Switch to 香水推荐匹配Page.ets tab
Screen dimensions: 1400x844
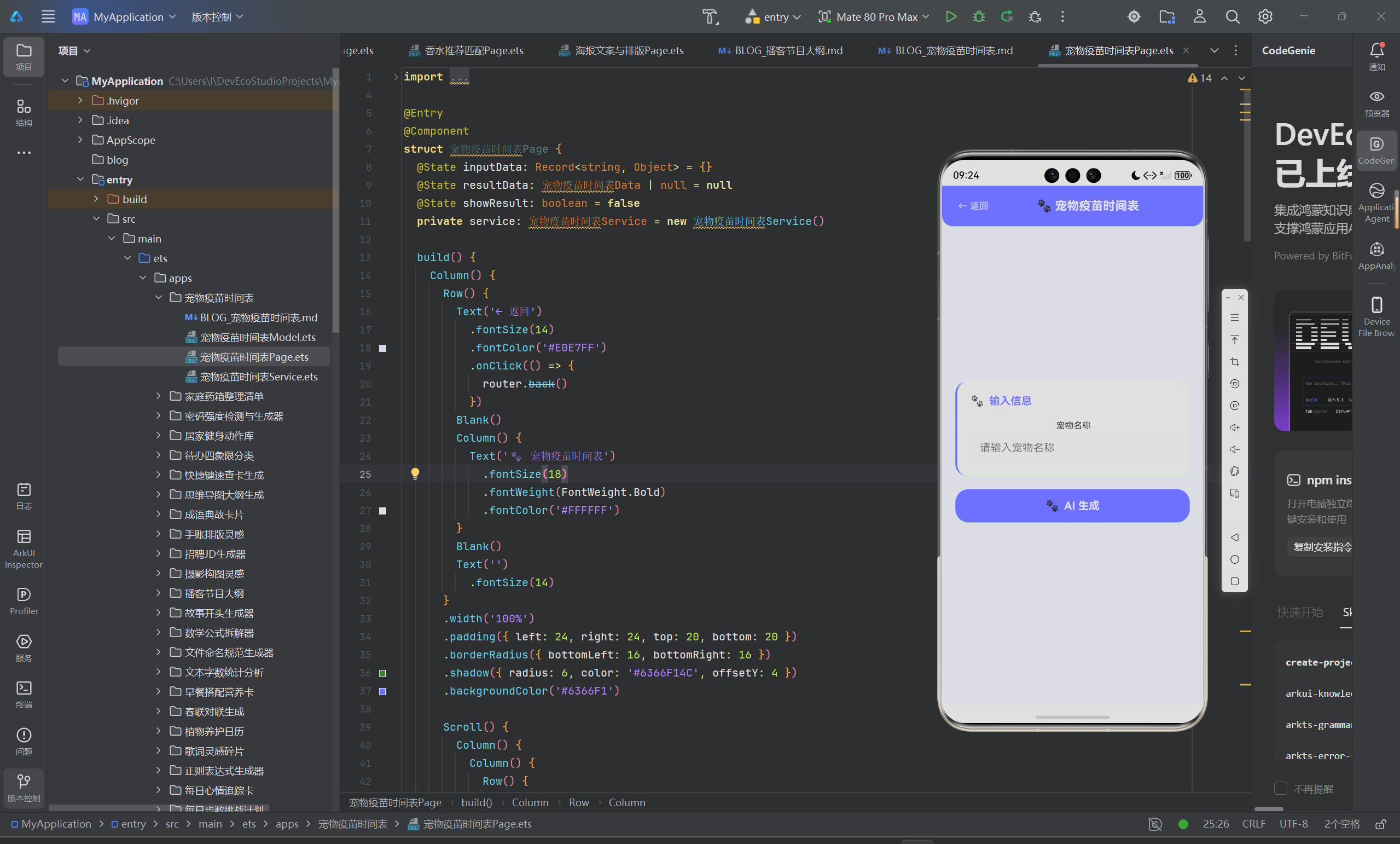coord(466,50)
